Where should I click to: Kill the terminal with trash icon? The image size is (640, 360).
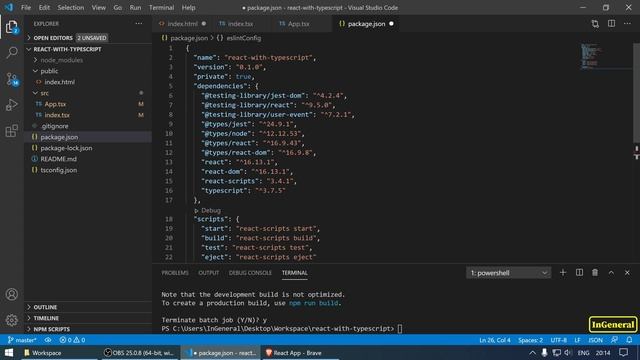(x=595, y=273)
